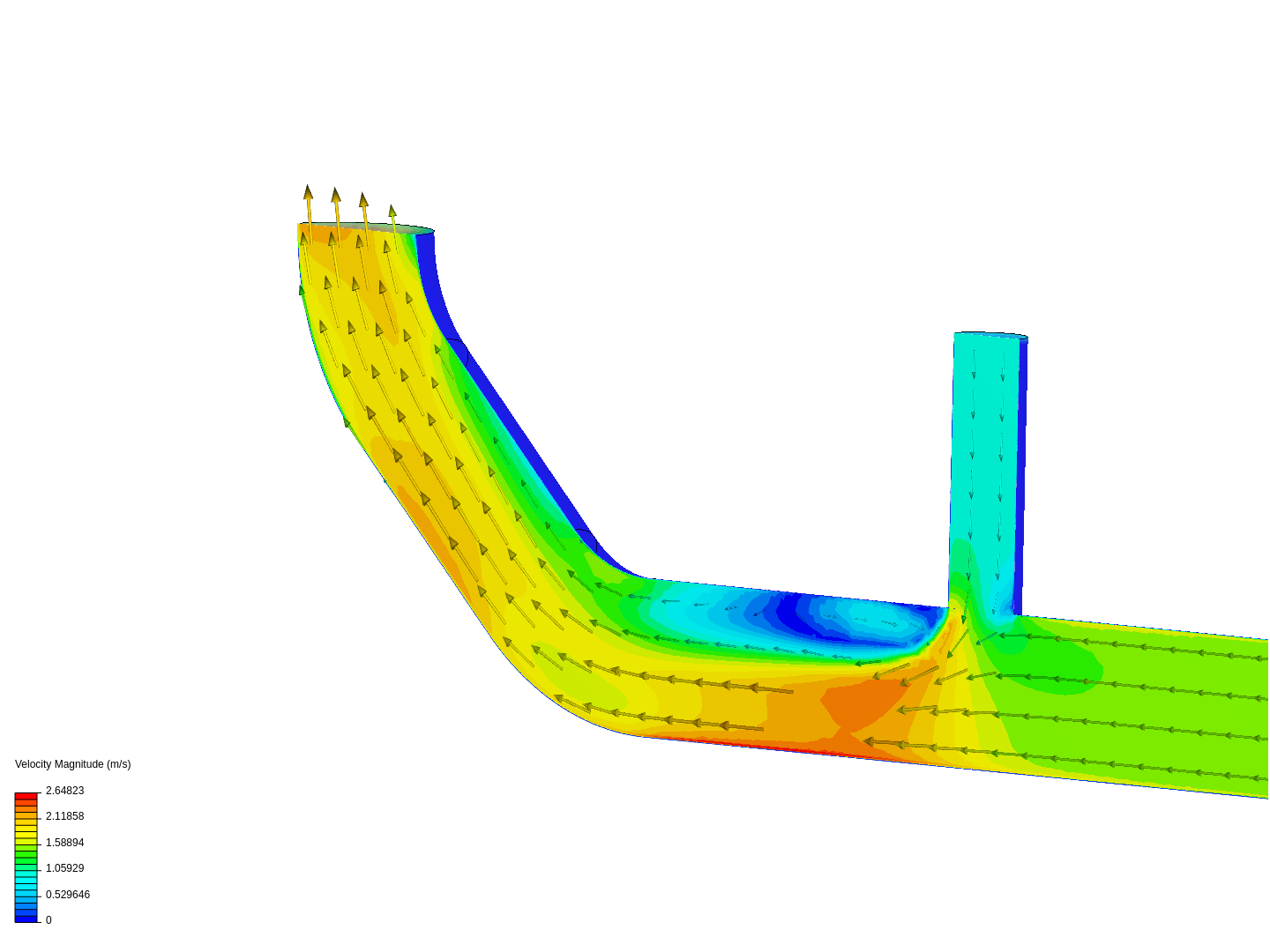The height and width of the screenshot is (952, 1270).
Task: Click the 2.64823 legend maximum value
Action: [x=64, y=791]
